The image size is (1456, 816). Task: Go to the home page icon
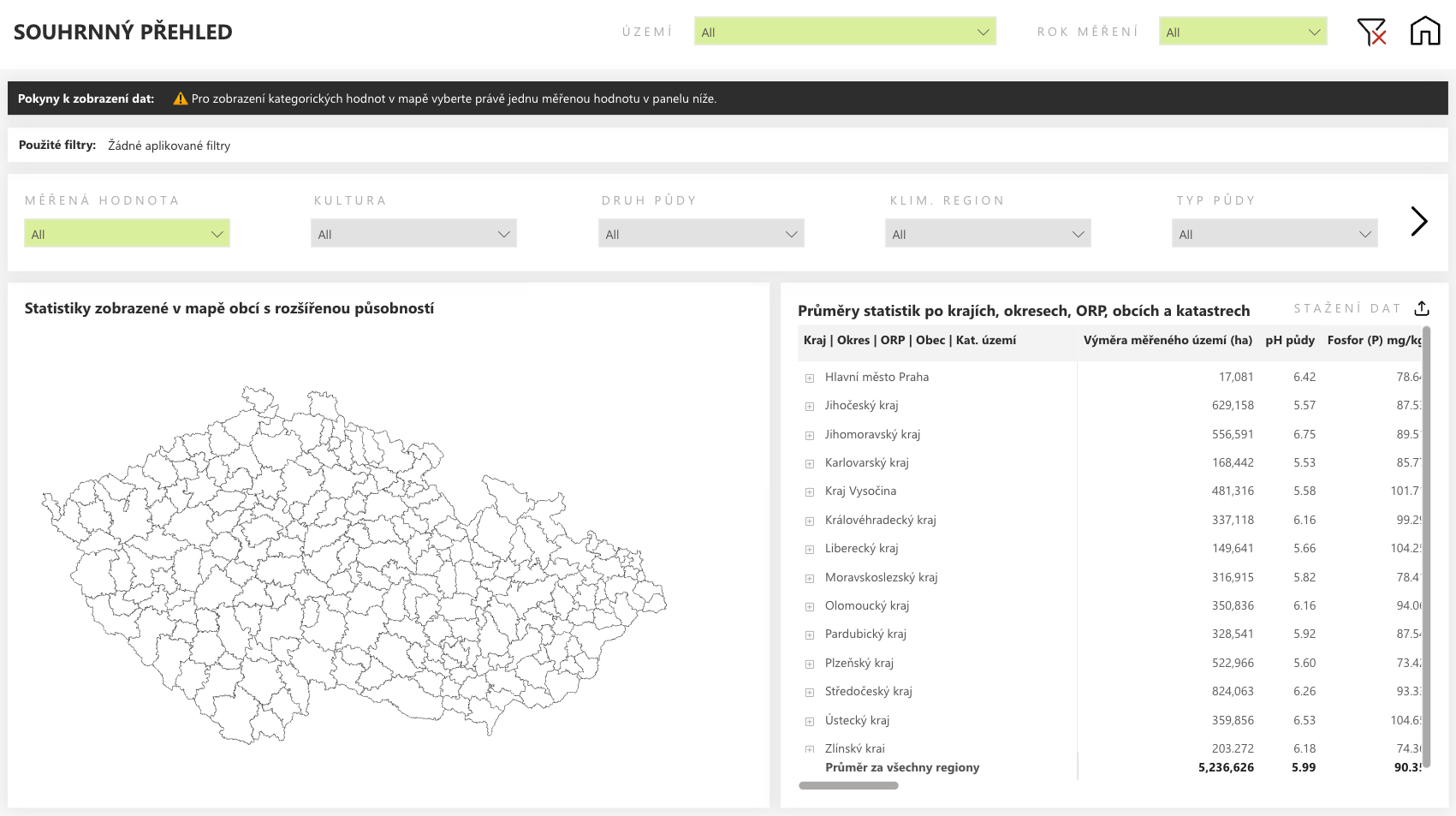(1425, 31)
